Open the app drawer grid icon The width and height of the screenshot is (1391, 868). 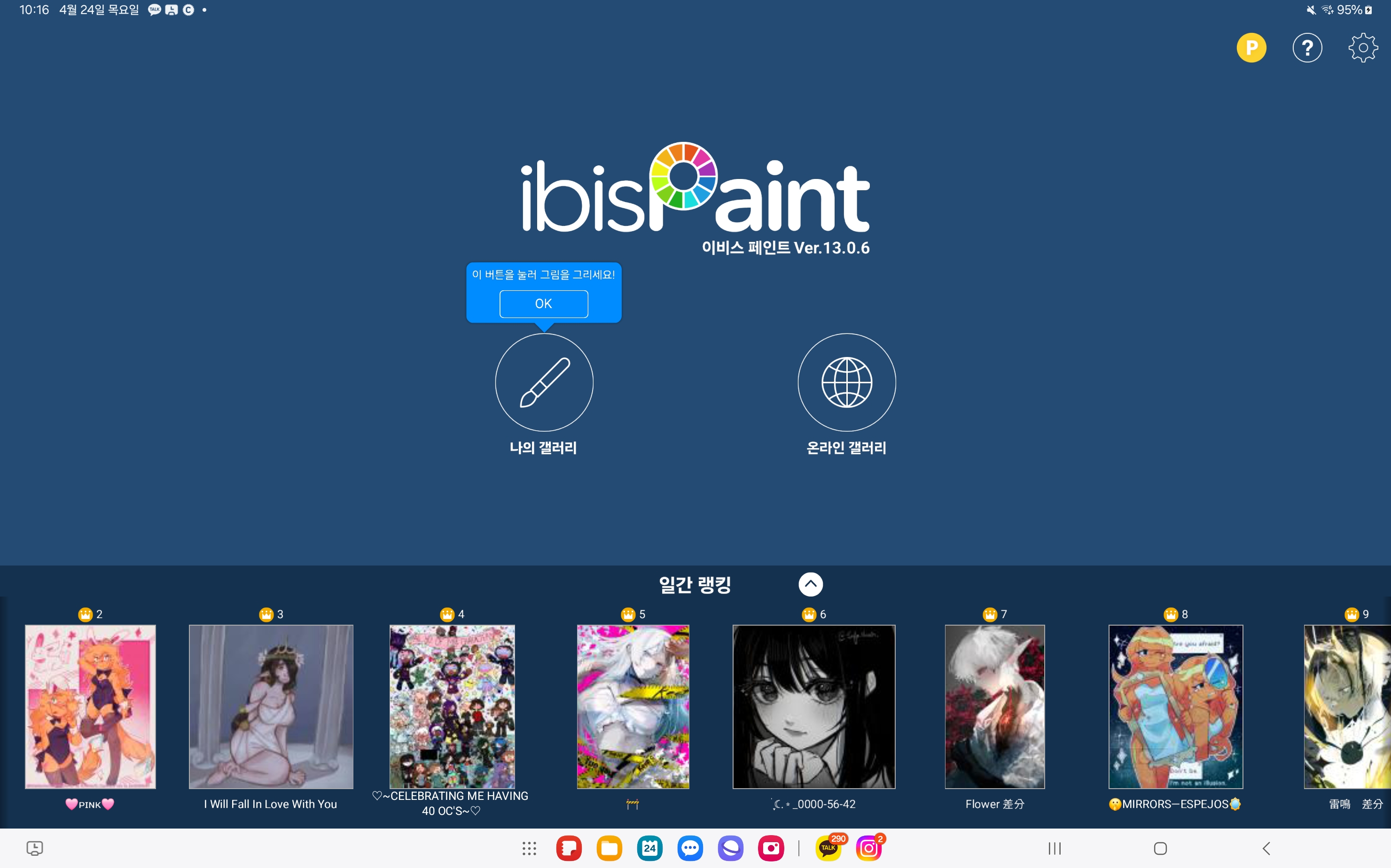coord(529,848)
